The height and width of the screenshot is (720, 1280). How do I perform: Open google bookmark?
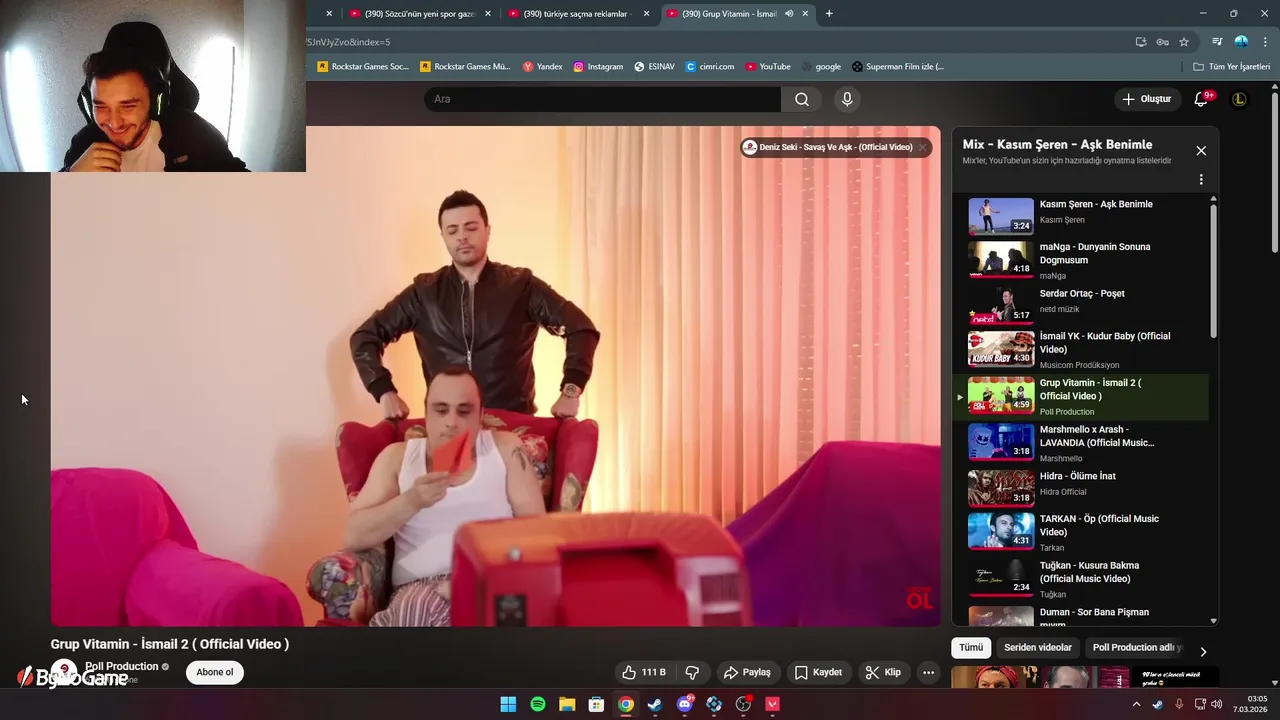(821, 67)
